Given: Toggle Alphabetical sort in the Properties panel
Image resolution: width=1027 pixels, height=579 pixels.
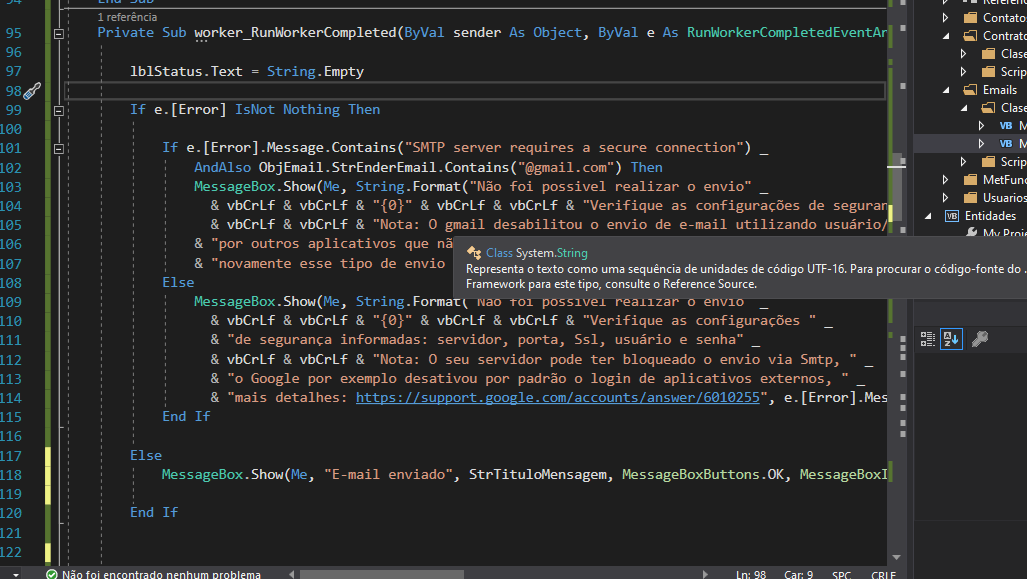Looking at the screenshot, I should coord(951,339).
